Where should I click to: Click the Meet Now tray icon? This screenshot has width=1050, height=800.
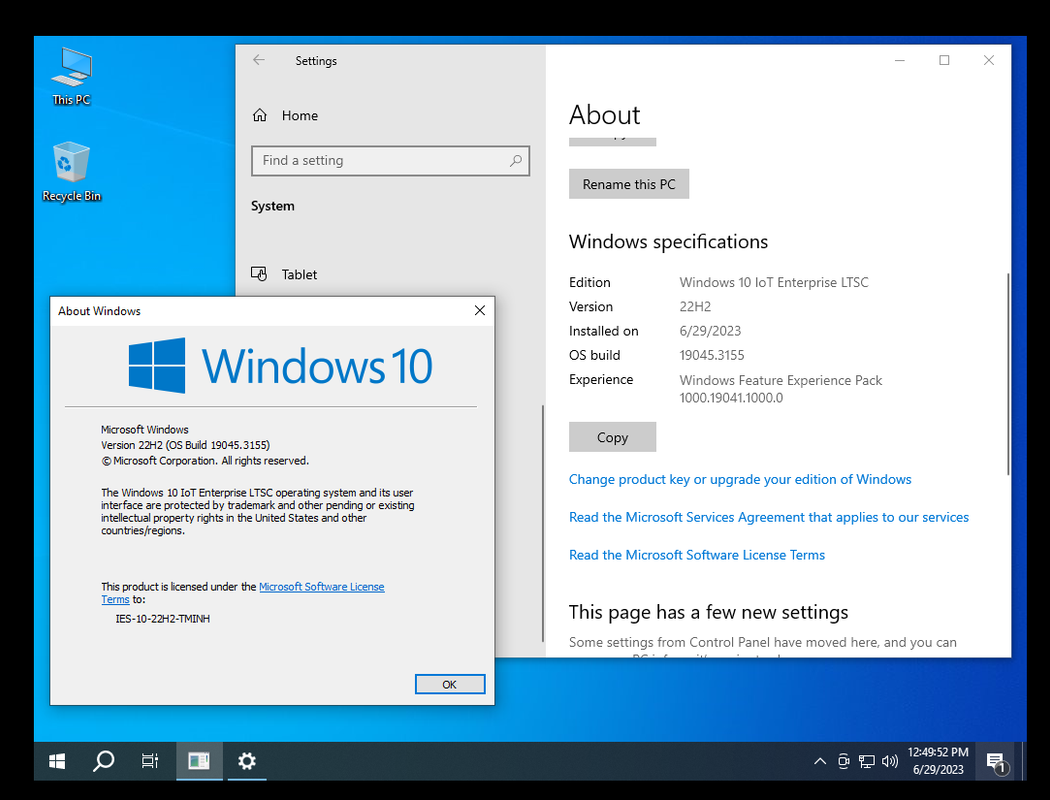pyautogui.click(x=844, y=761)
